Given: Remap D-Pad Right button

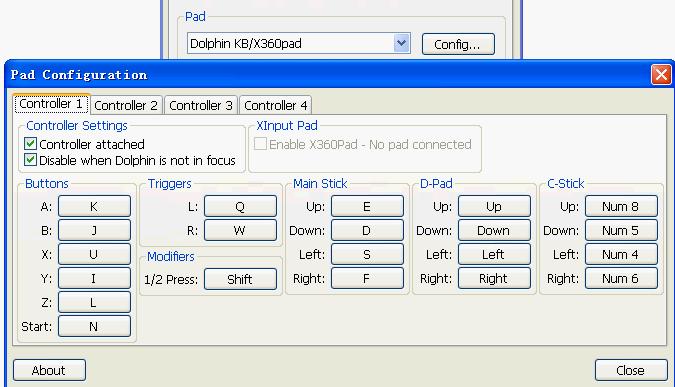Looking at the screenshot, I should pos(494,279).
